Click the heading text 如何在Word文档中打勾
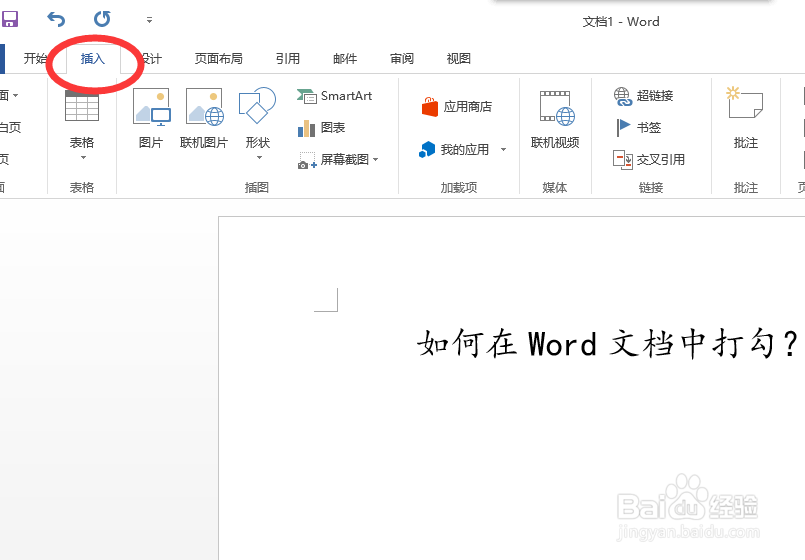This screenshot has height=560, width=805. (607, 344)
